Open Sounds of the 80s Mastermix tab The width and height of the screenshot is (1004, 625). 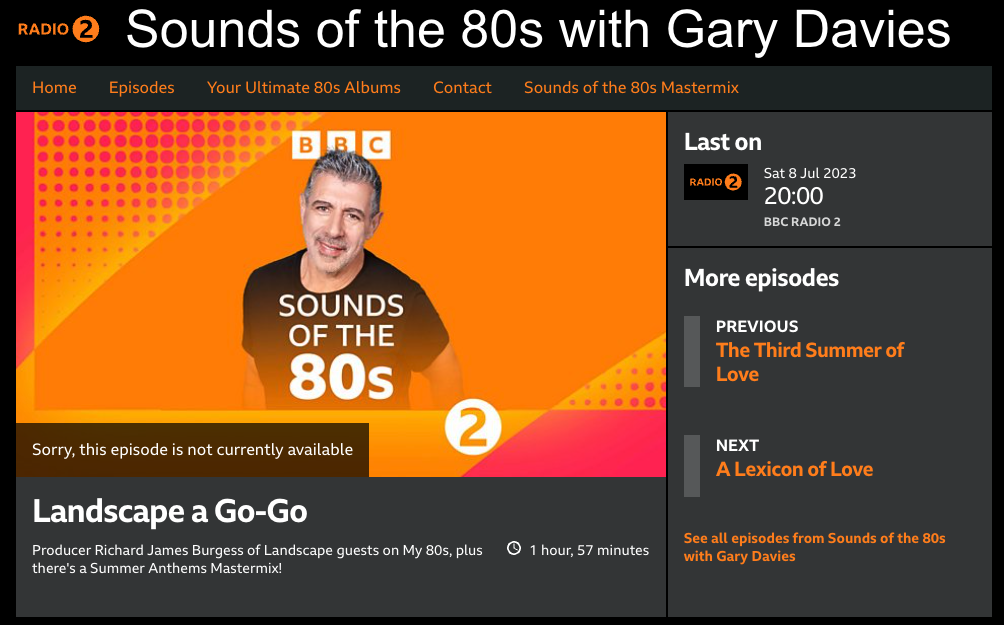631,88
